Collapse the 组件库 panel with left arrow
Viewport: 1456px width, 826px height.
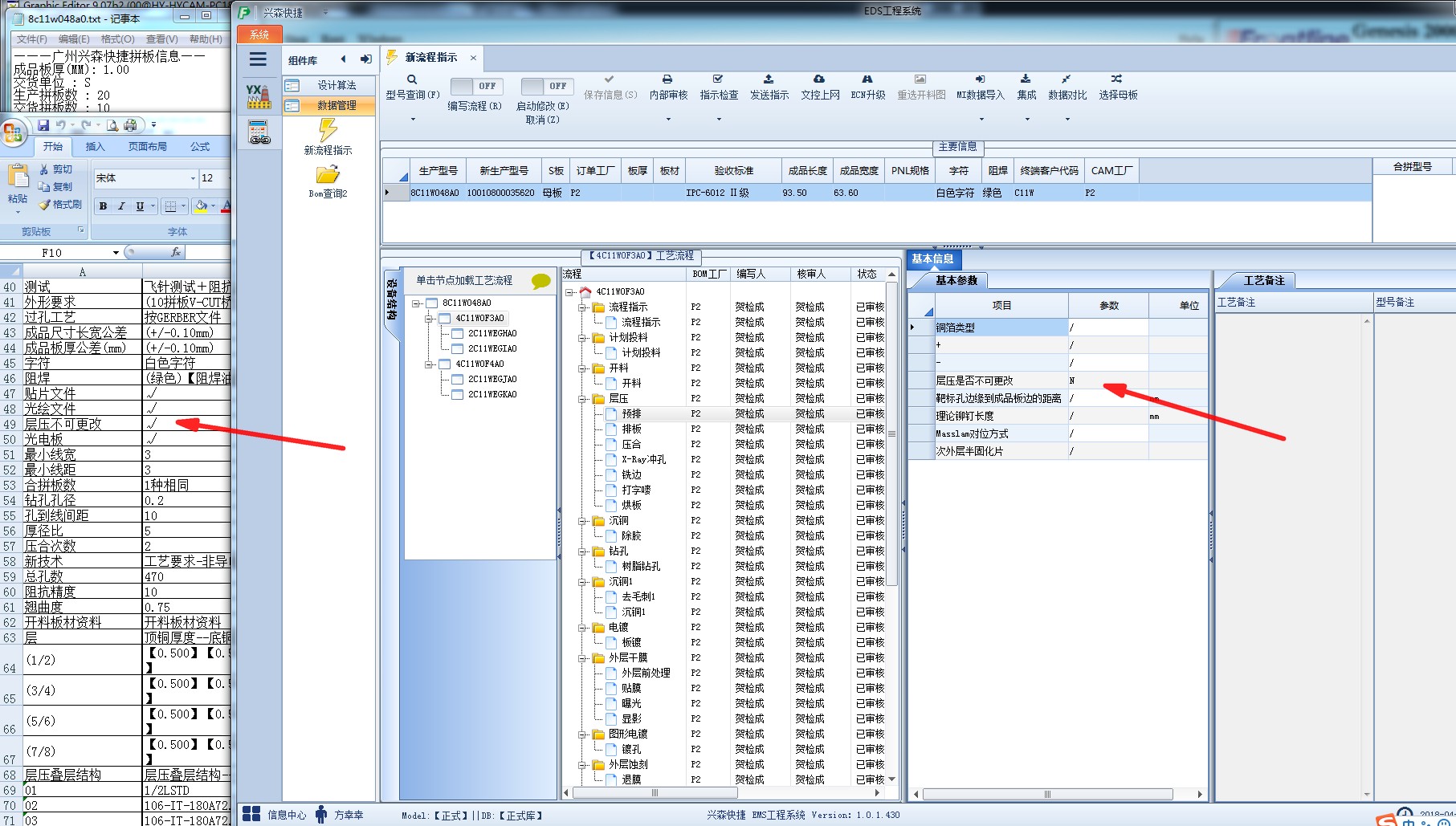[344, 59]
